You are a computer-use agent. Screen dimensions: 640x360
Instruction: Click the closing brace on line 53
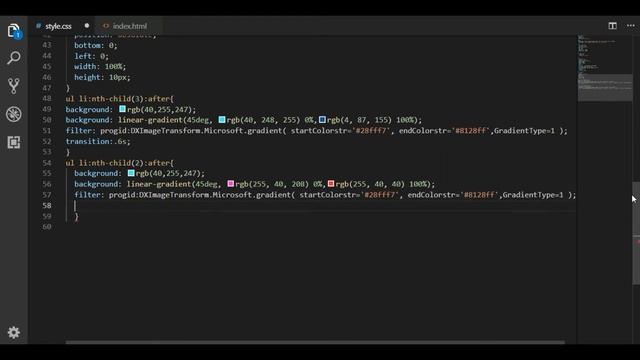pos(68,152)
